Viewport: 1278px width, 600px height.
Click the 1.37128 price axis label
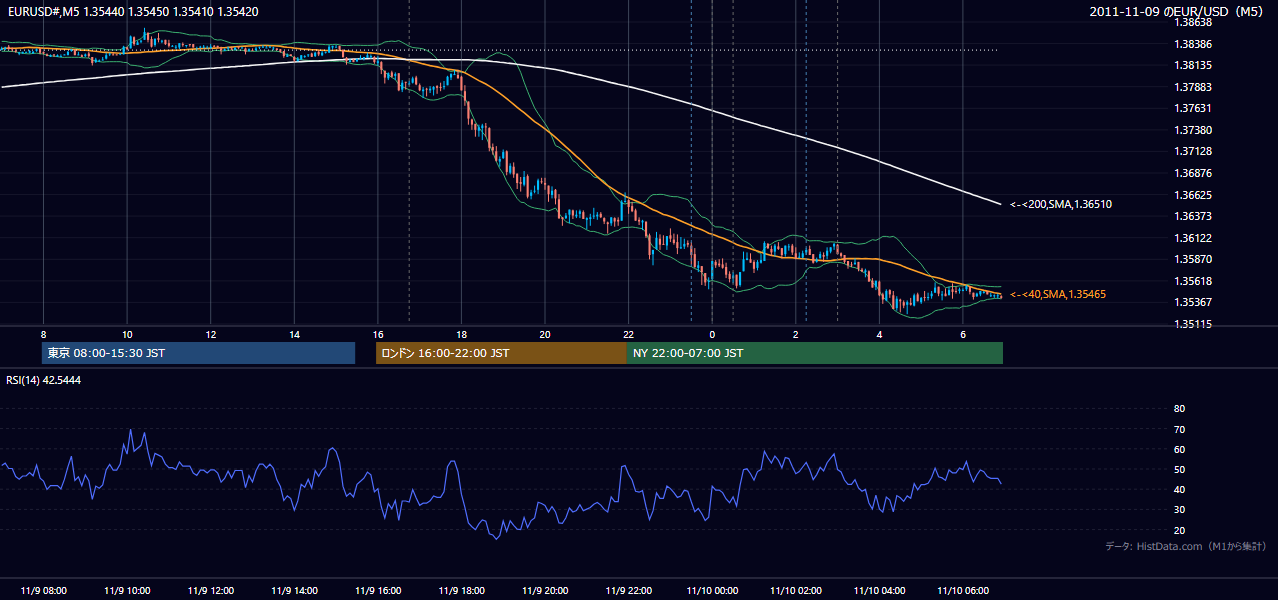[x=1193, y=151]
